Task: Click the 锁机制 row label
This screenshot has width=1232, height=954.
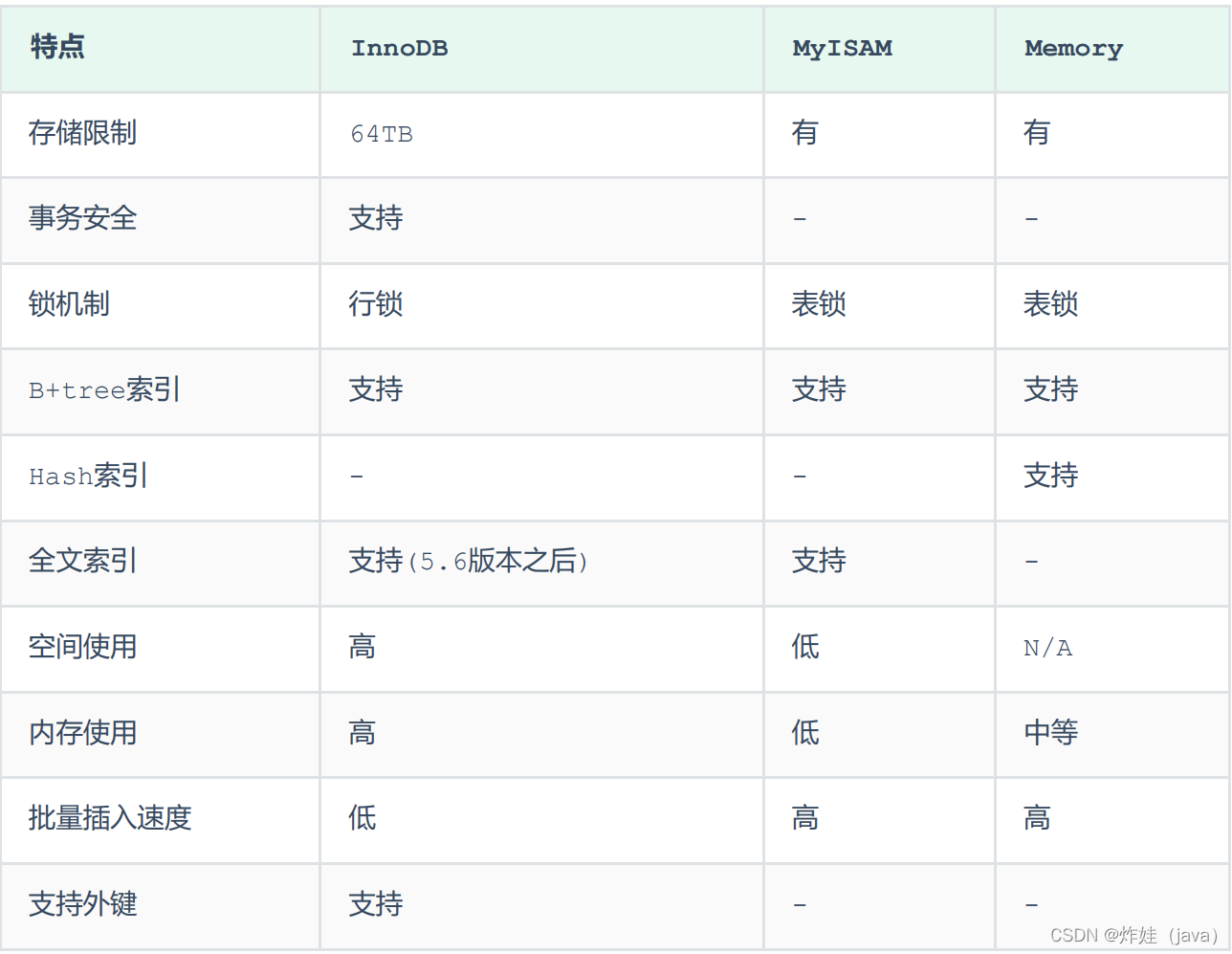Action: coord(69,304)
